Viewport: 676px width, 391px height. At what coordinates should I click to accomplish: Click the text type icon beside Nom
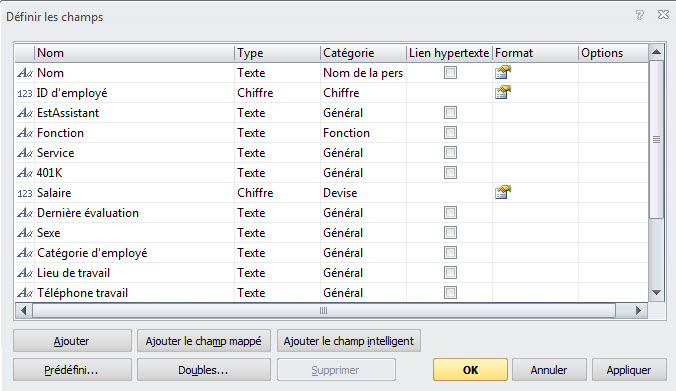click(x=25, y=73)
